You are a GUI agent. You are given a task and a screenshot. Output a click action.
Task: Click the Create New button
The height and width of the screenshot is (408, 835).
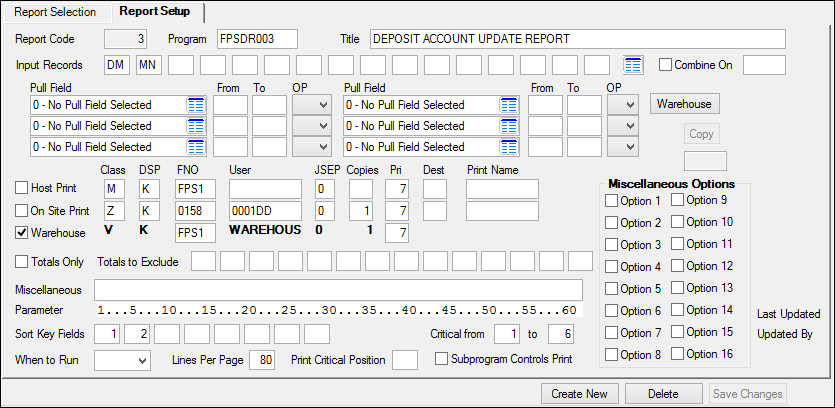pyautogui.click(x=579, y=394)
